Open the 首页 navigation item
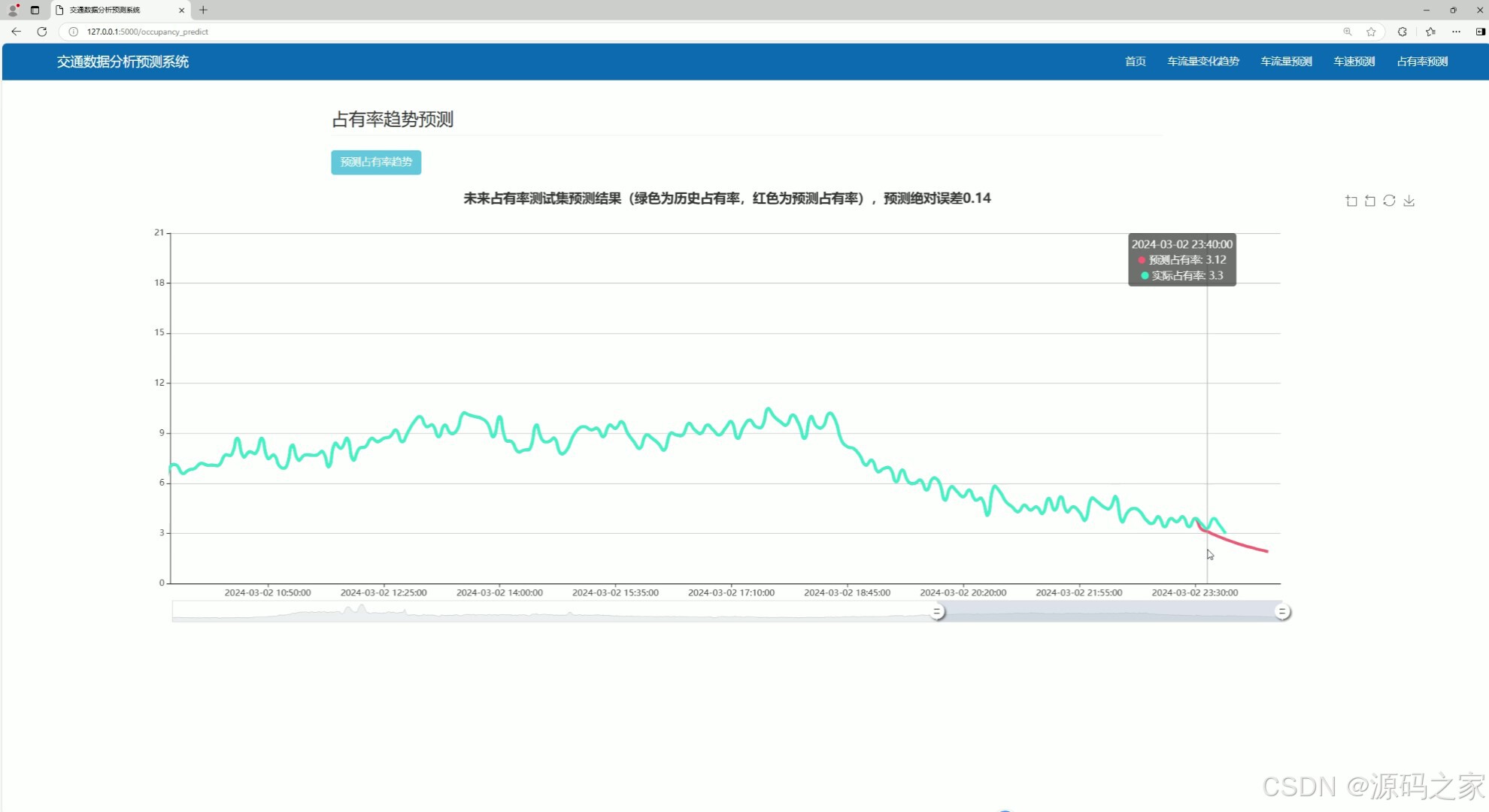1489x812 pixels. (x=1135, y=62)
